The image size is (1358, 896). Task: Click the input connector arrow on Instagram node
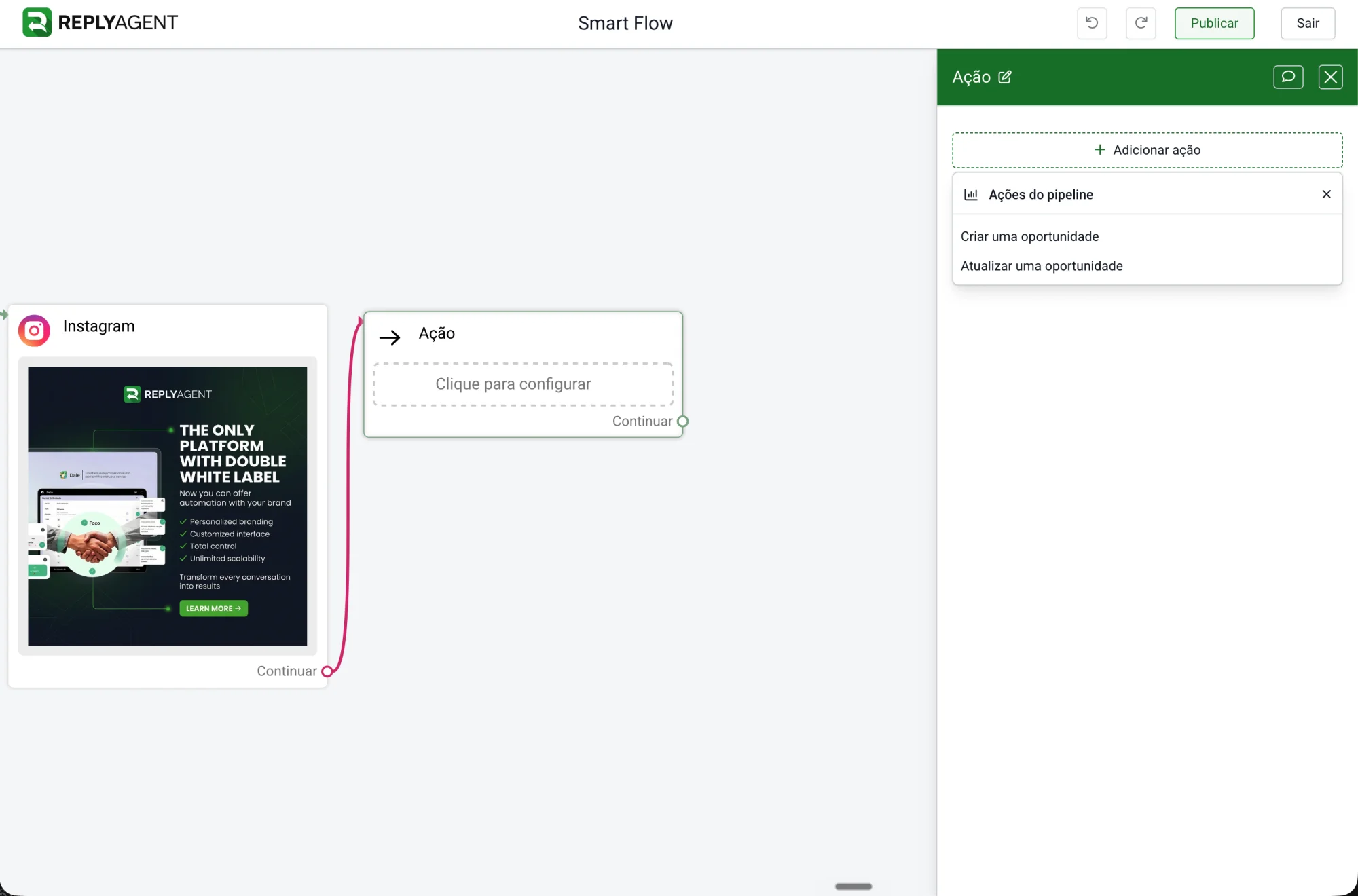[x=4, y=314]
